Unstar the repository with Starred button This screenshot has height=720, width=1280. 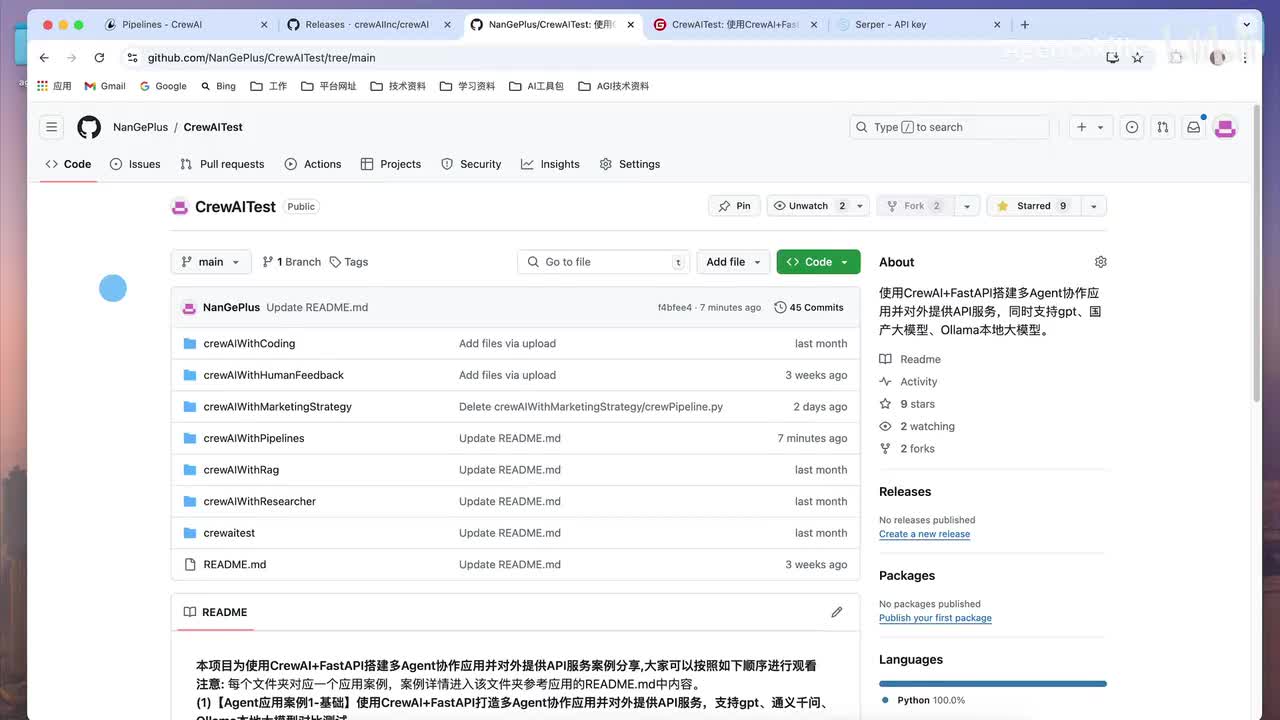click(1033, 206)
